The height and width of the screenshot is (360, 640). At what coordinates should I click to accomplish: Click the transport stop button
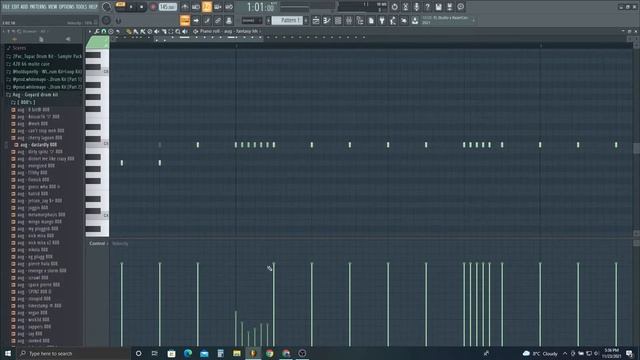pos(142,7)
